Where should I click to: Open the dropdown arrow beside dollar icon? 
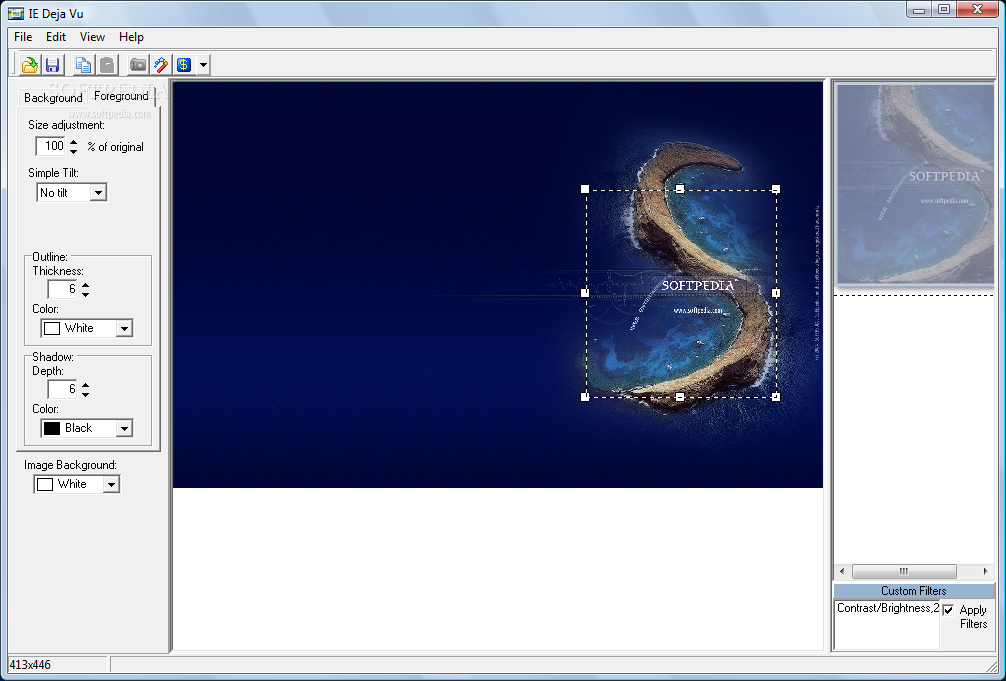point(203,65)
